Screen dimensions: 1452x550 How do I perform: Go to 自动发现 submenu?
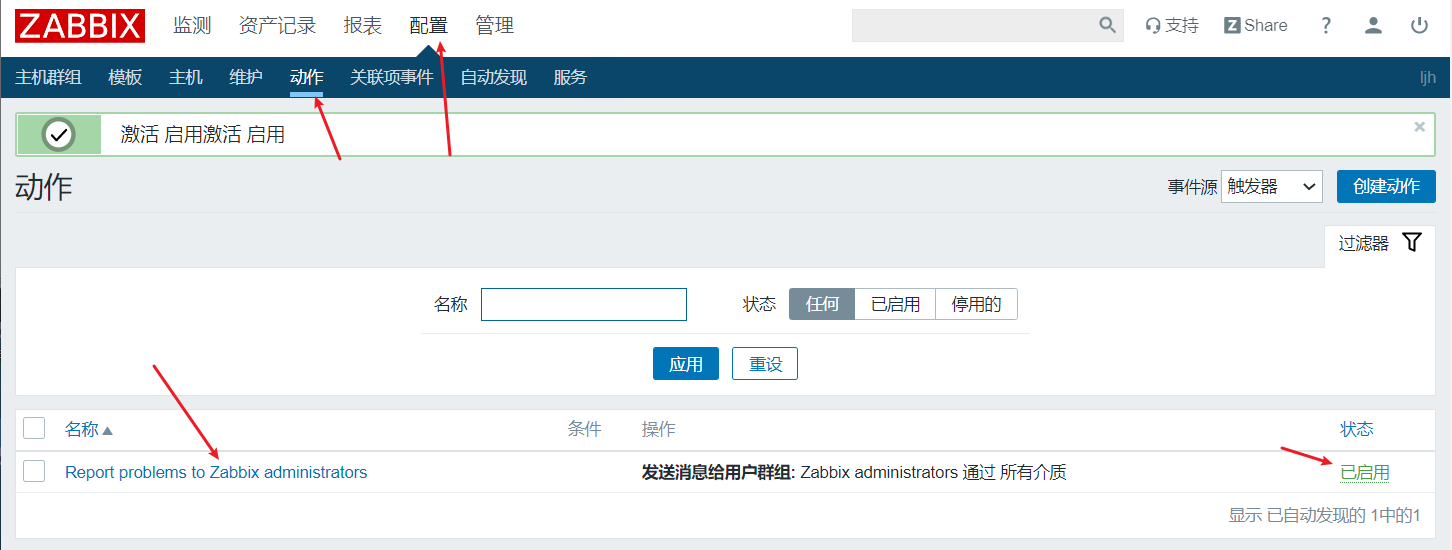pyautogui.click(x=493, y=77)
